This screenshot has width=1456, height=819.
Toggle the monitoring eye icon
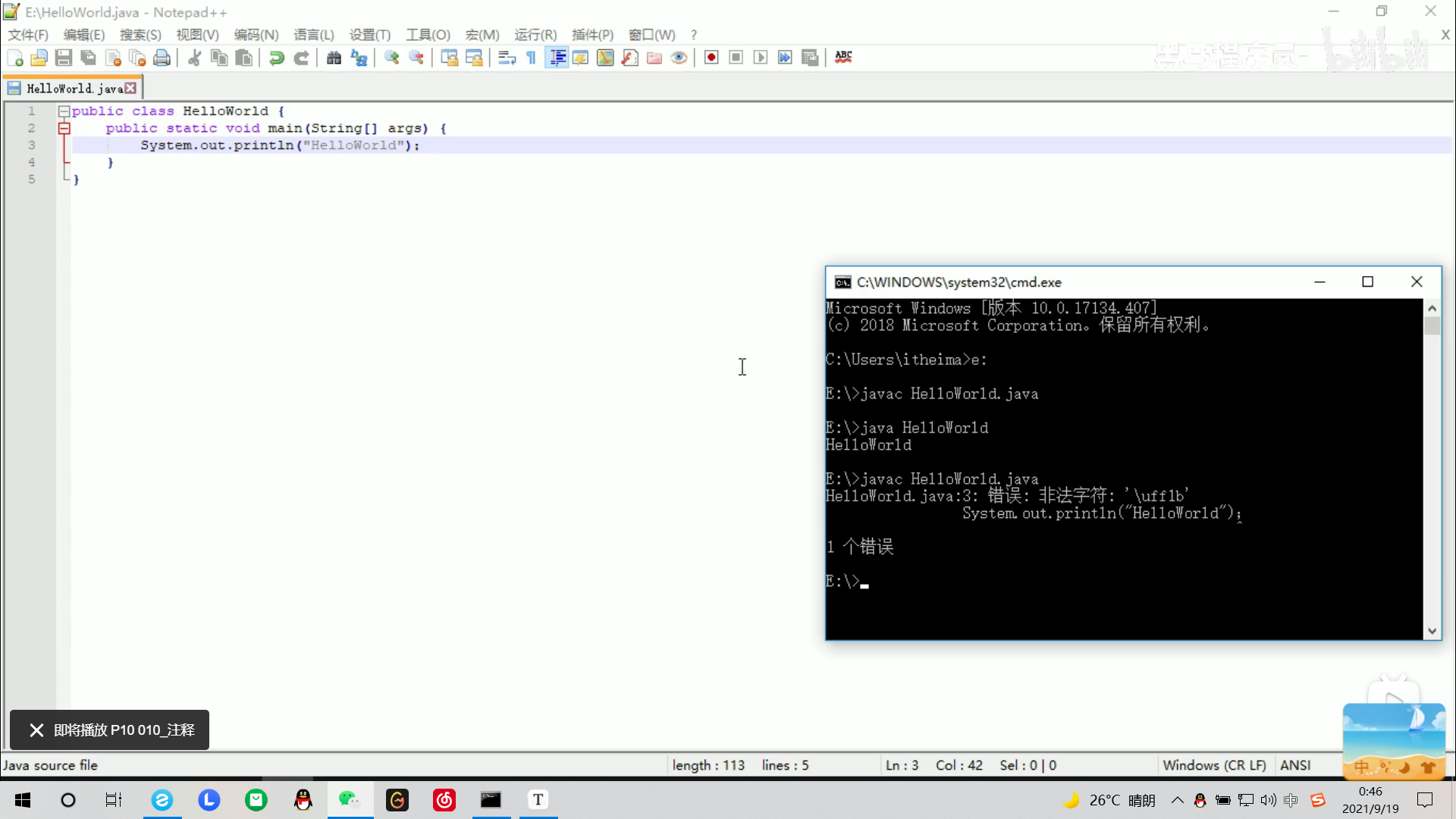pyautogui.click(x=679, y=58)
